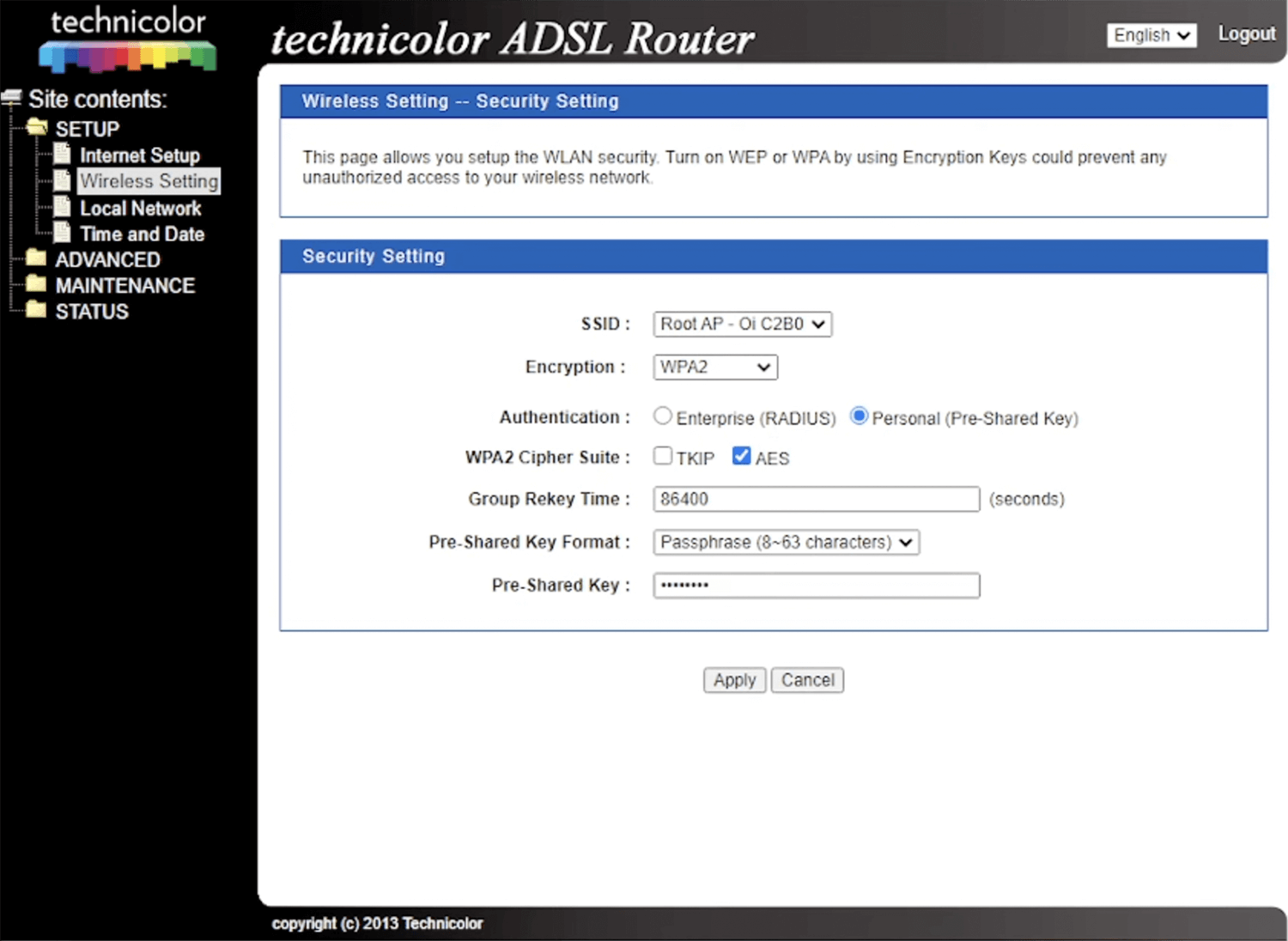The image size is (1288, 941).
Task: Click the SETUP open folder icon
Action: click(x=37, y=128)
